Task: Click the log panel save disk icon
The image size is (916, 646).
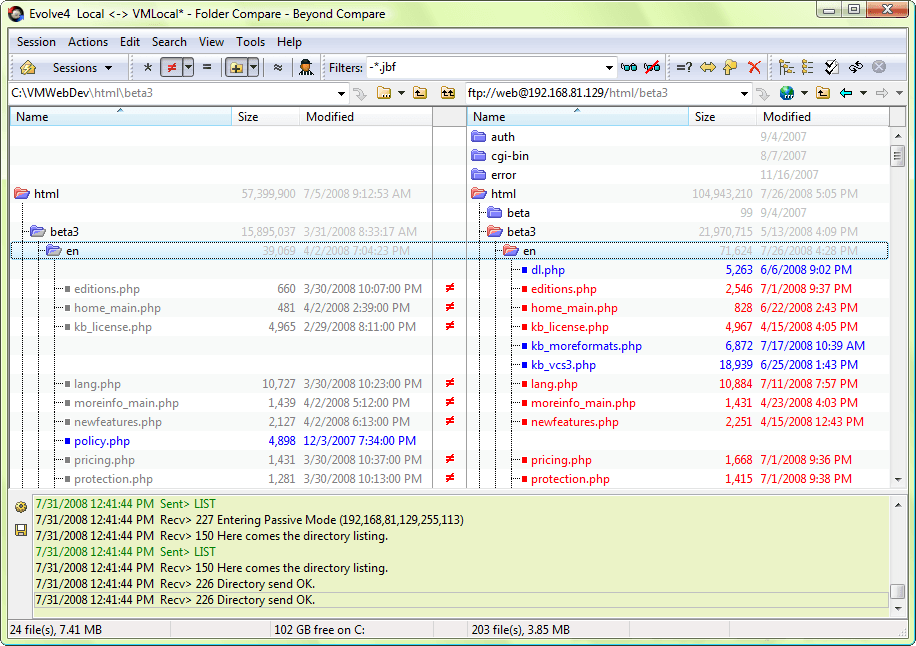Action: click(21, 530)
